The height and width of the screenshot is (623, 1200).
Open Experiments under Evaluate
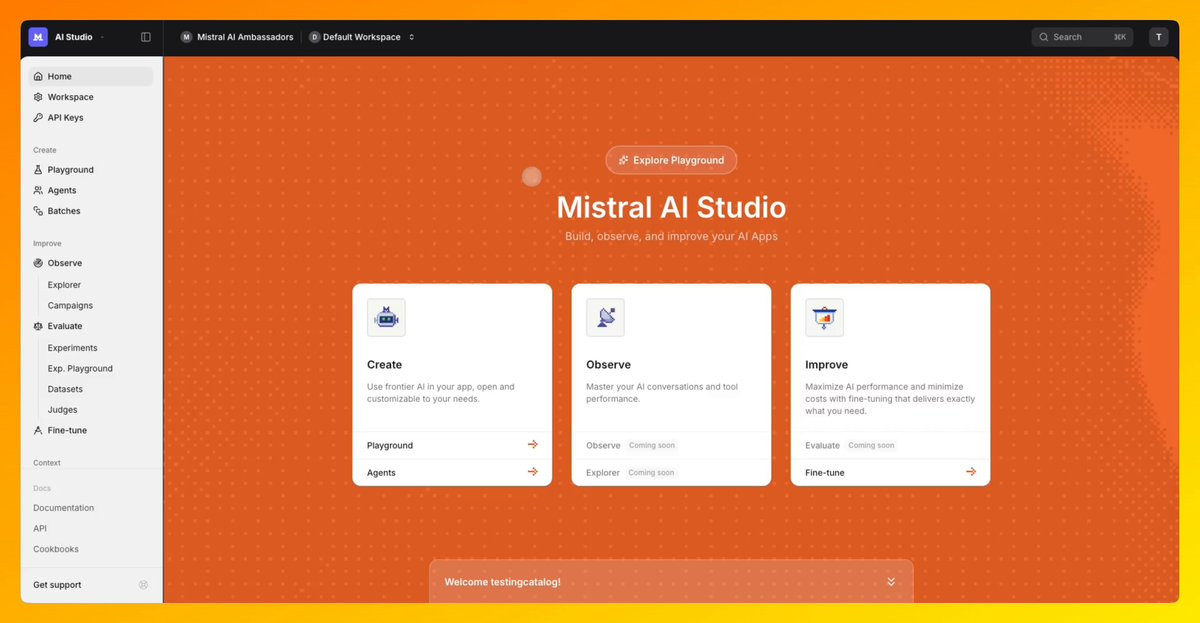point(72,348)
